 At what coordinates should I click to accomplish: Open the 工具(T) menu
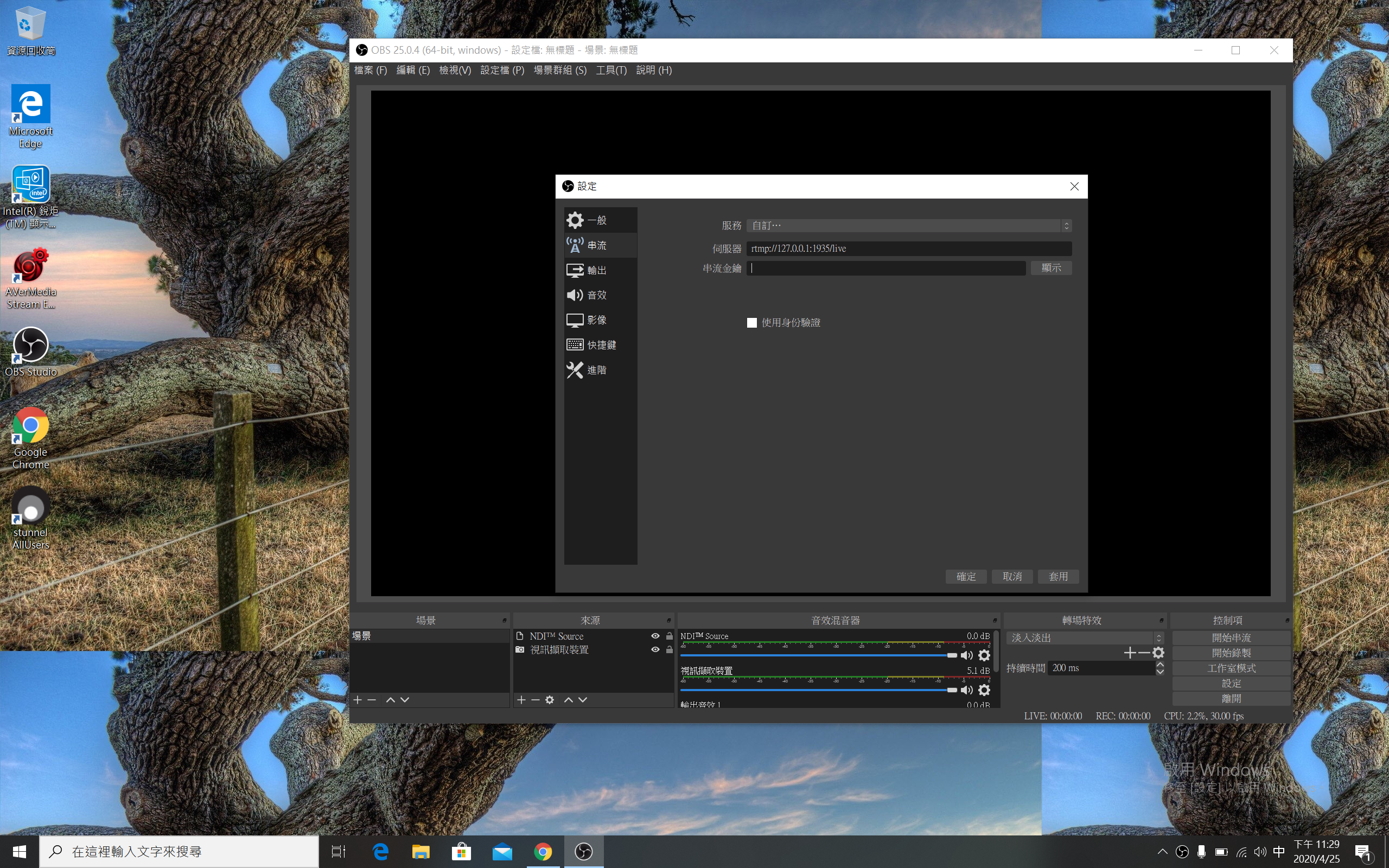(611, 70)
